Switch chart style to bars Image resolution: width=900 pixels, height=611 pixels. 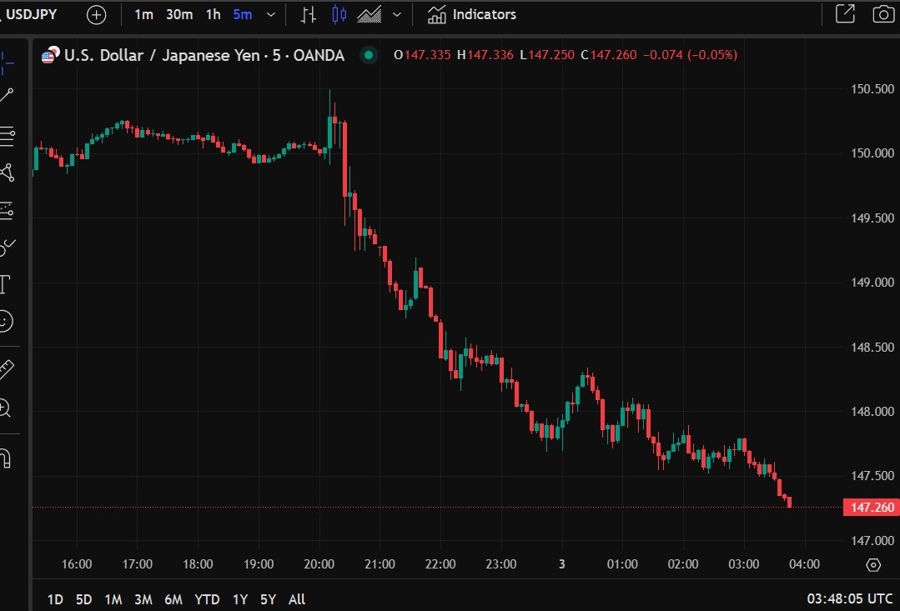pyautogui.click(x=309, y=15)
